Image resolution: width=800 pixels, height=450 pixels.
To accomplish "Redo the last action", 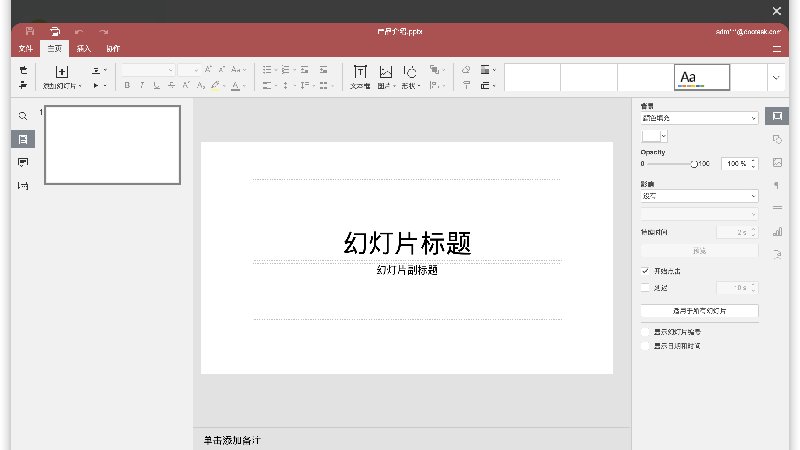I will click(104, 32).
